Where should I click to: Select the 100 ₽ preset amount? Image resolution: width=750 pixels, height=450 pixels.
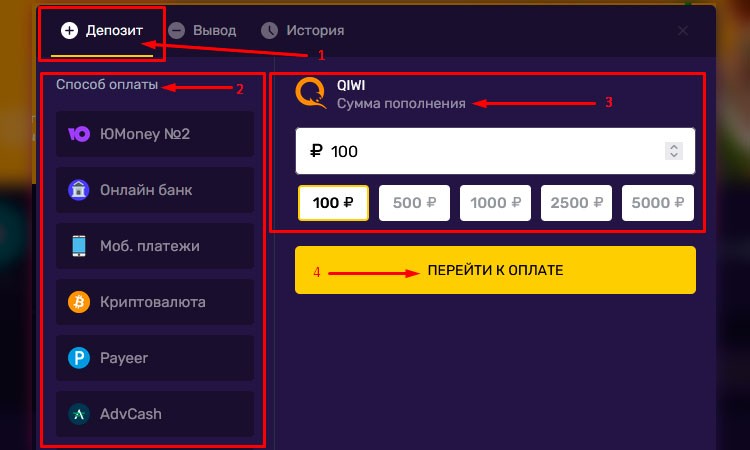pos(333,203)
